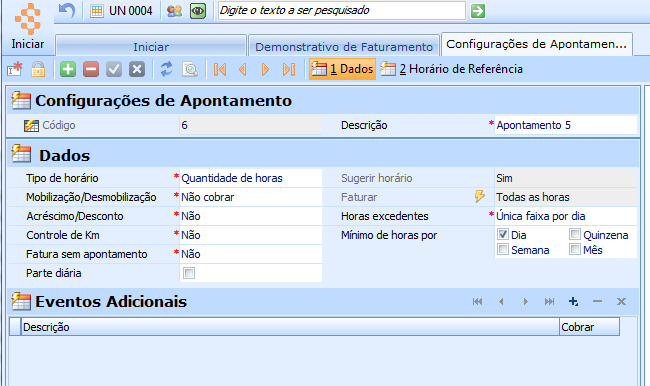The height and width of the screenshot is (386, 650).
Task: Open the Horas excedentes dropdown field
Action: click(x=566, y=216)
